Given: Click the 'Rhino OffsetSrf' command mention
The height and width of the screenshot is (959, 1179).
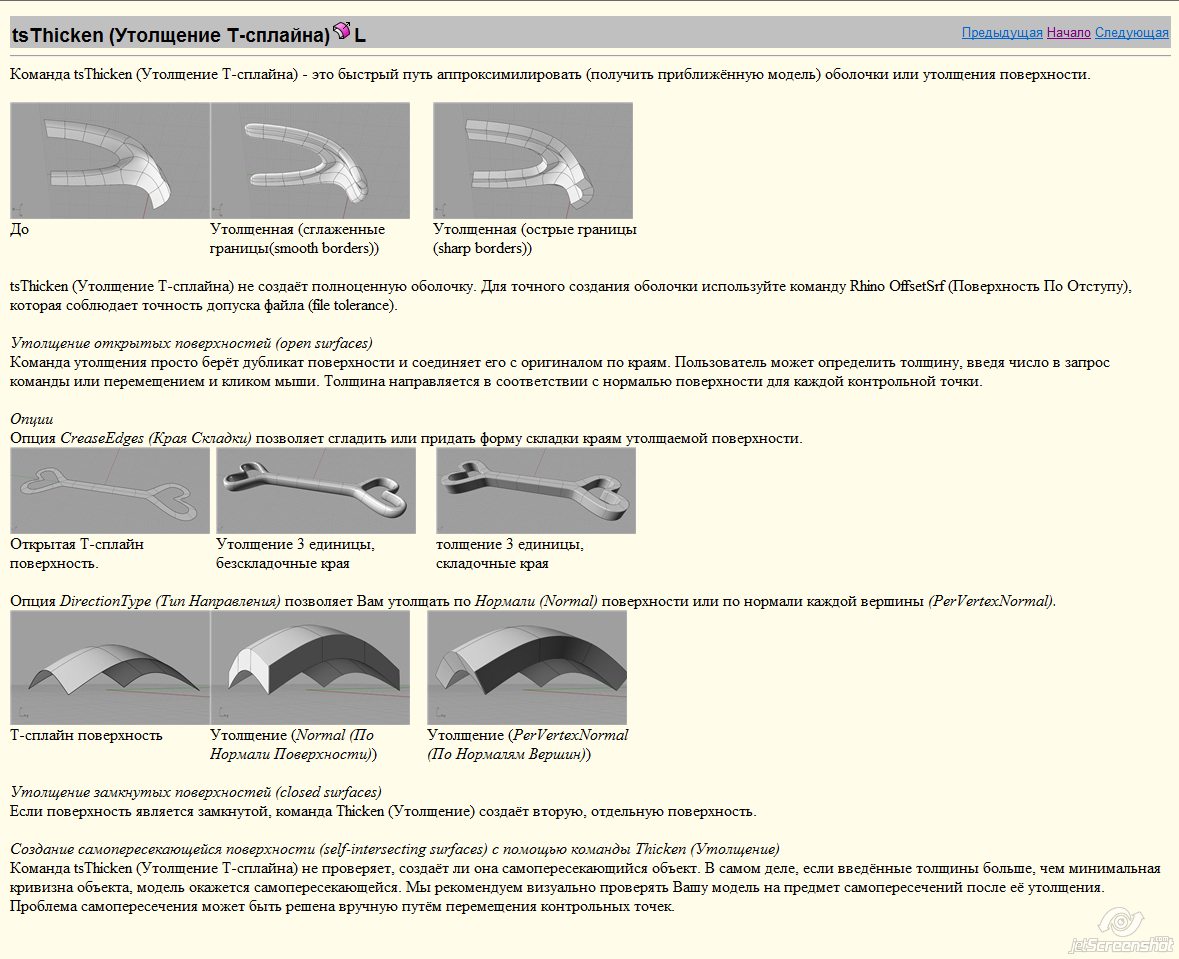Looking at the screenshot, I should click(x=896, y=286).
